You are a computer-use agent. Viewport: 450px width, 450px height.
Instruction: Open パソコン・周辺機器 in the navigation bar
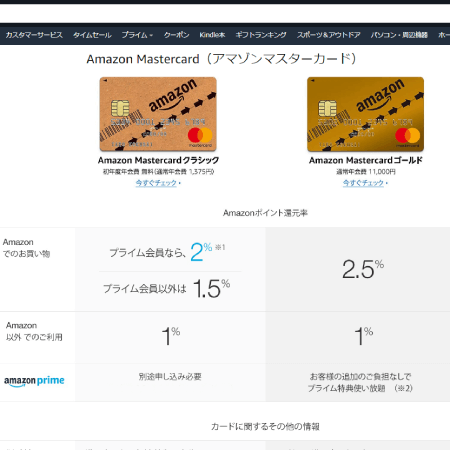(399, 35)
